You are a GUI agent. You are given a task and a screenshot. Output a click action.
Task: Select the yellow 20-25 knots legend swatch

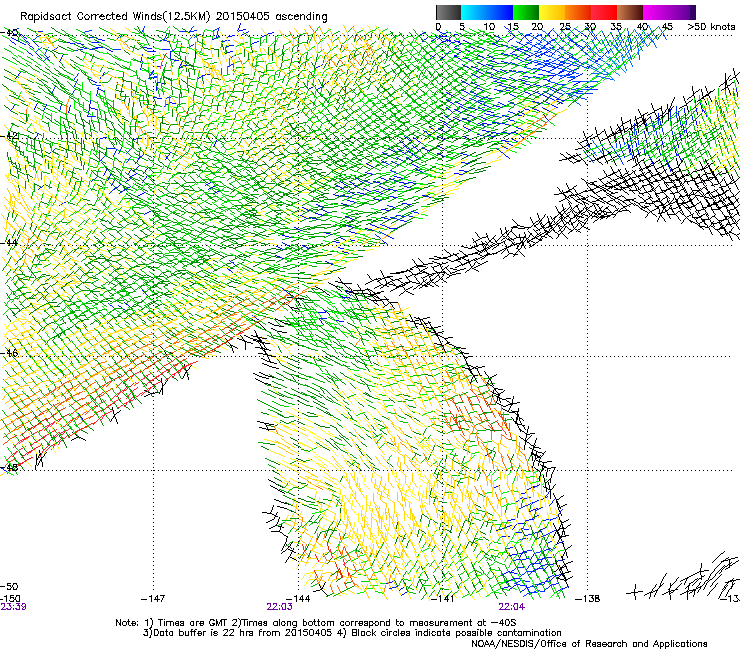tap(552, 12)
